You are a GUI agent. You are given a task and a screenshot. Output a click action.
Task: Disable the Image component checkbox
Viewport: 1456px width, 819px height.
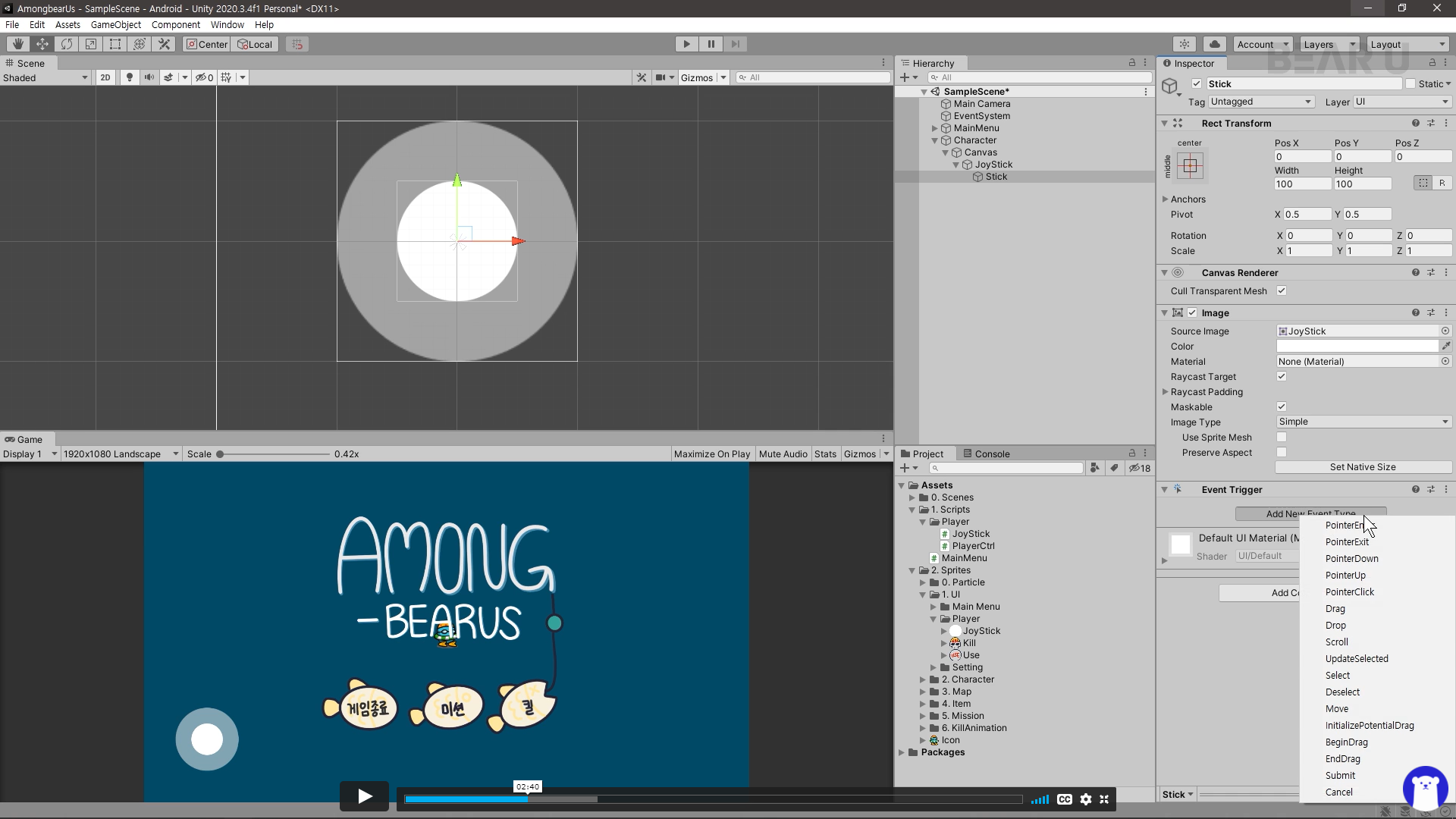pyautogui.click(x=1192, y=312)
